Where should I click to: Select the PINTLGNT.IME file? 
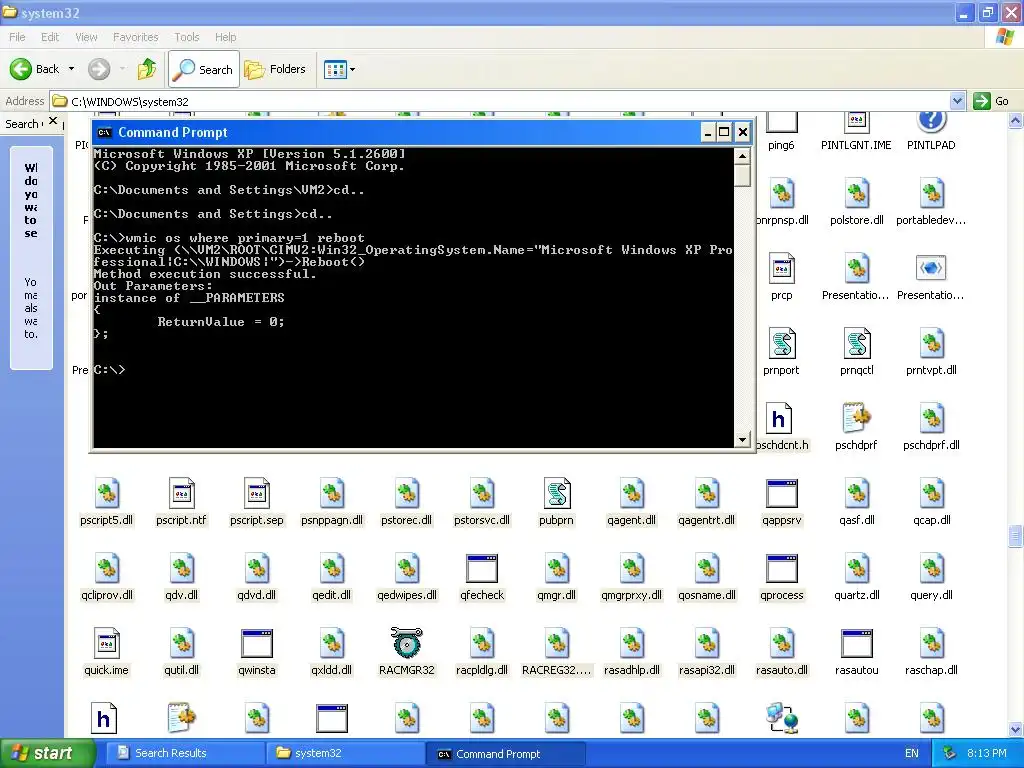(x=856, y=133)
